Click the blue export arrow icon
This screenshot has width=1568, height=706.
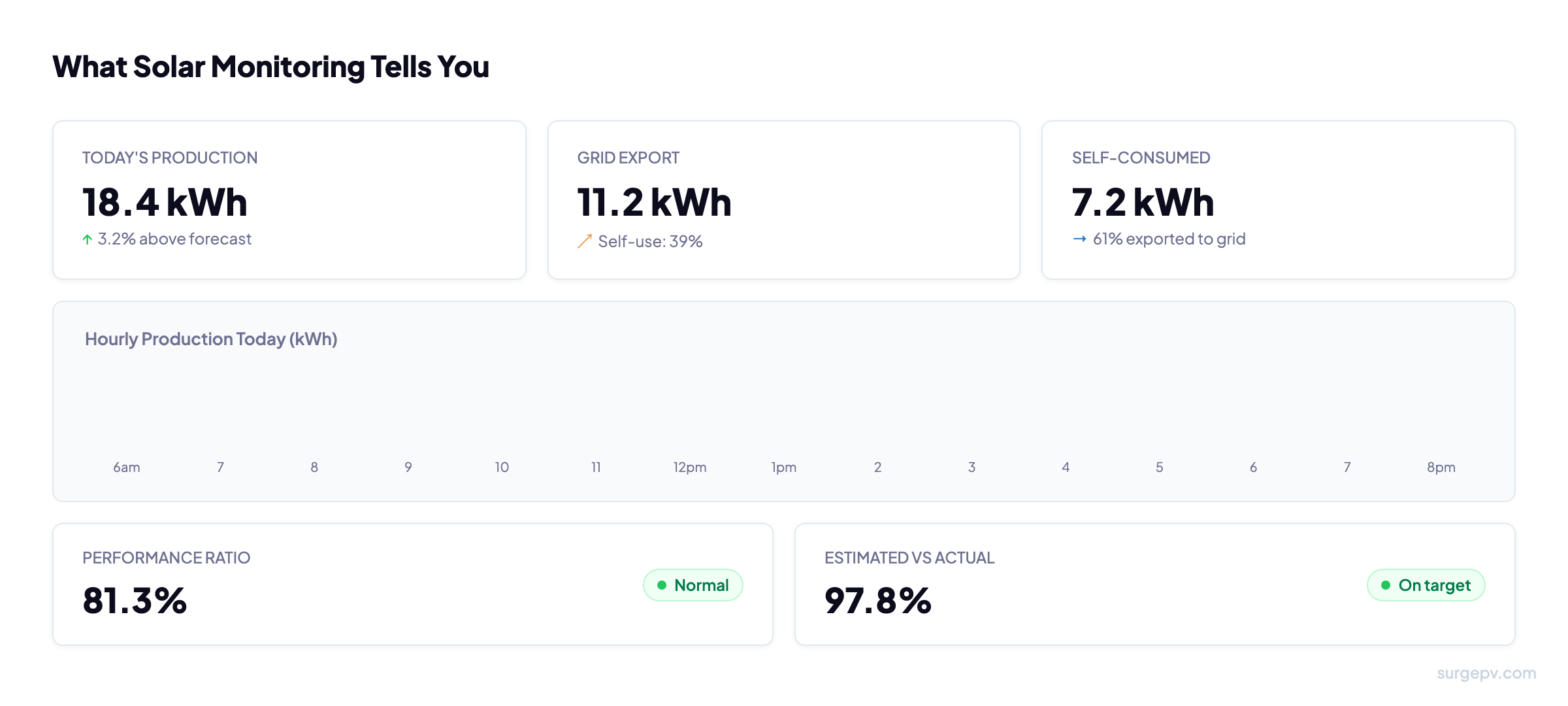pos(1080,239)
